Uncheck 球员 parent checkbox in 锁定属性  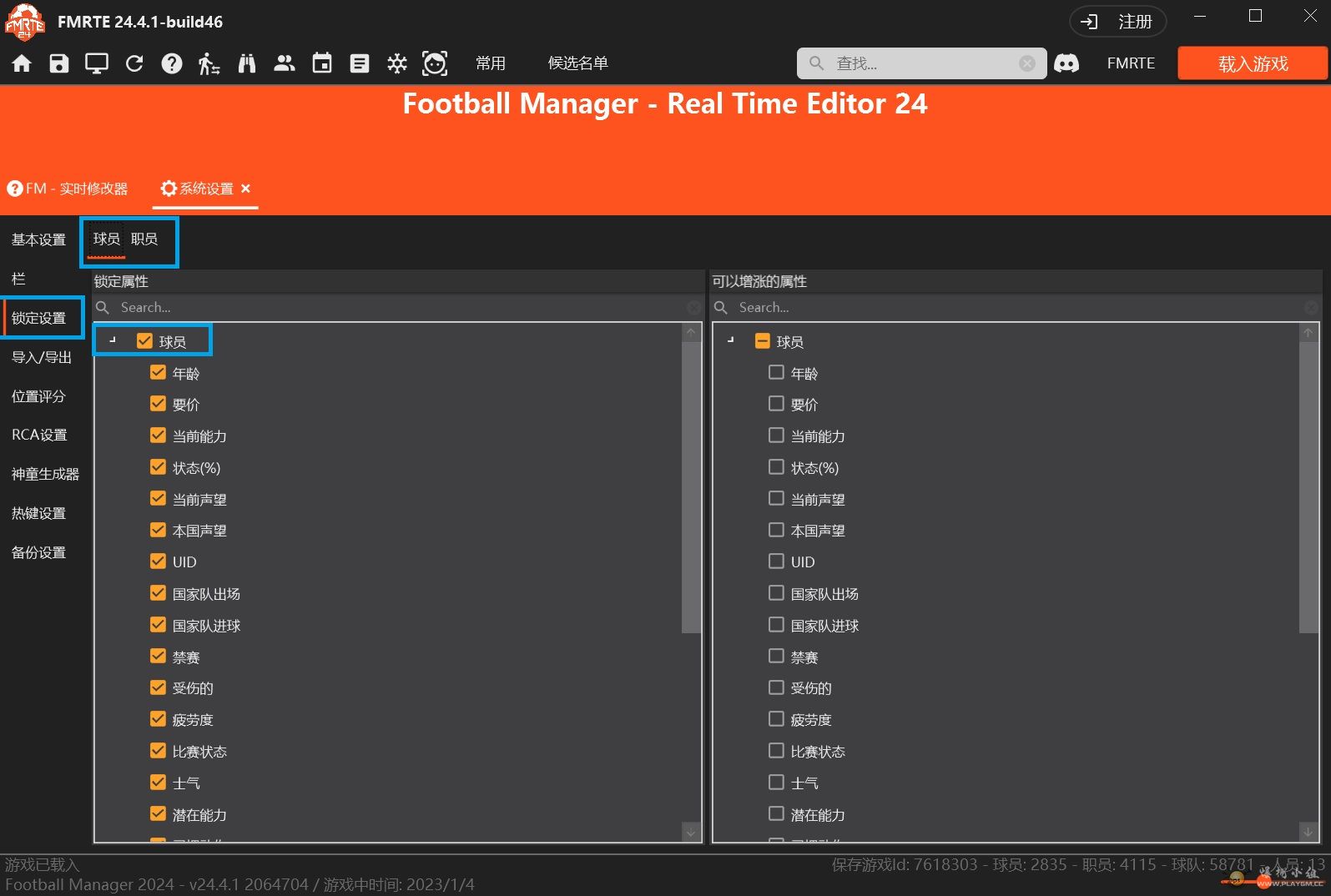click(x=144, y=341)
